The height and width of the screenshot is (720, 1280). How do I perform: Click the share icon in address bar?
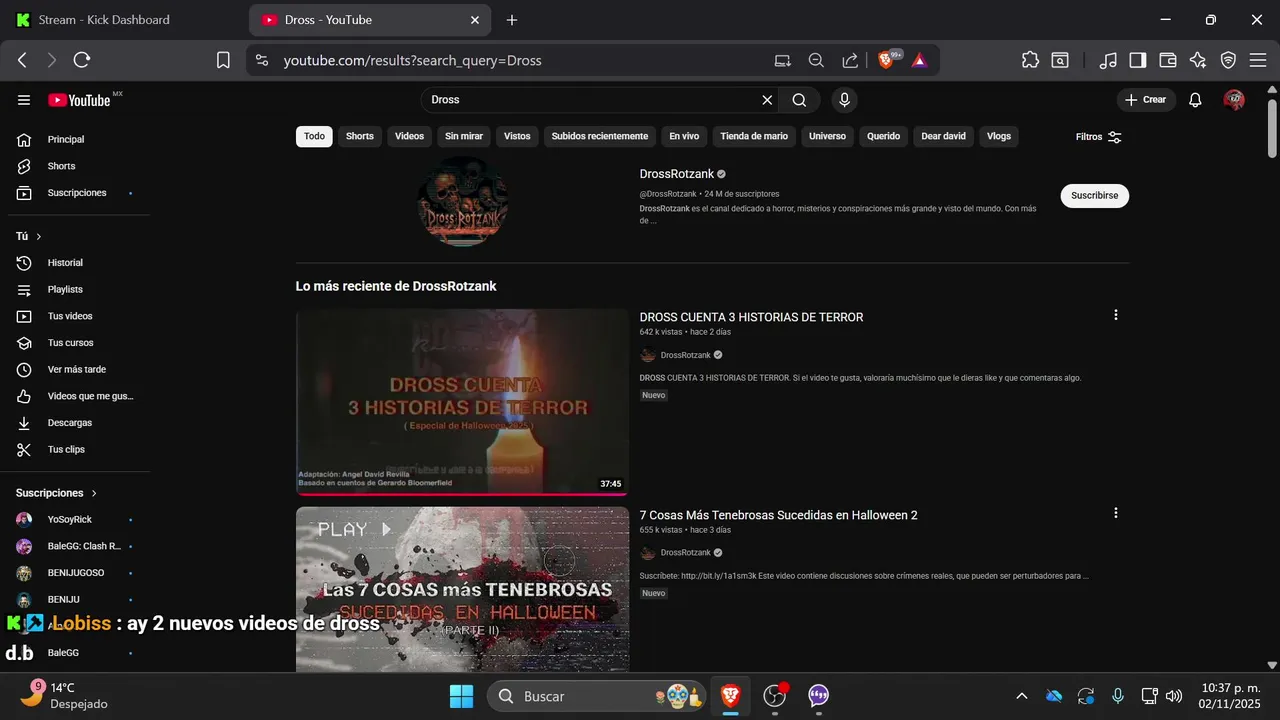coord(850,60)
